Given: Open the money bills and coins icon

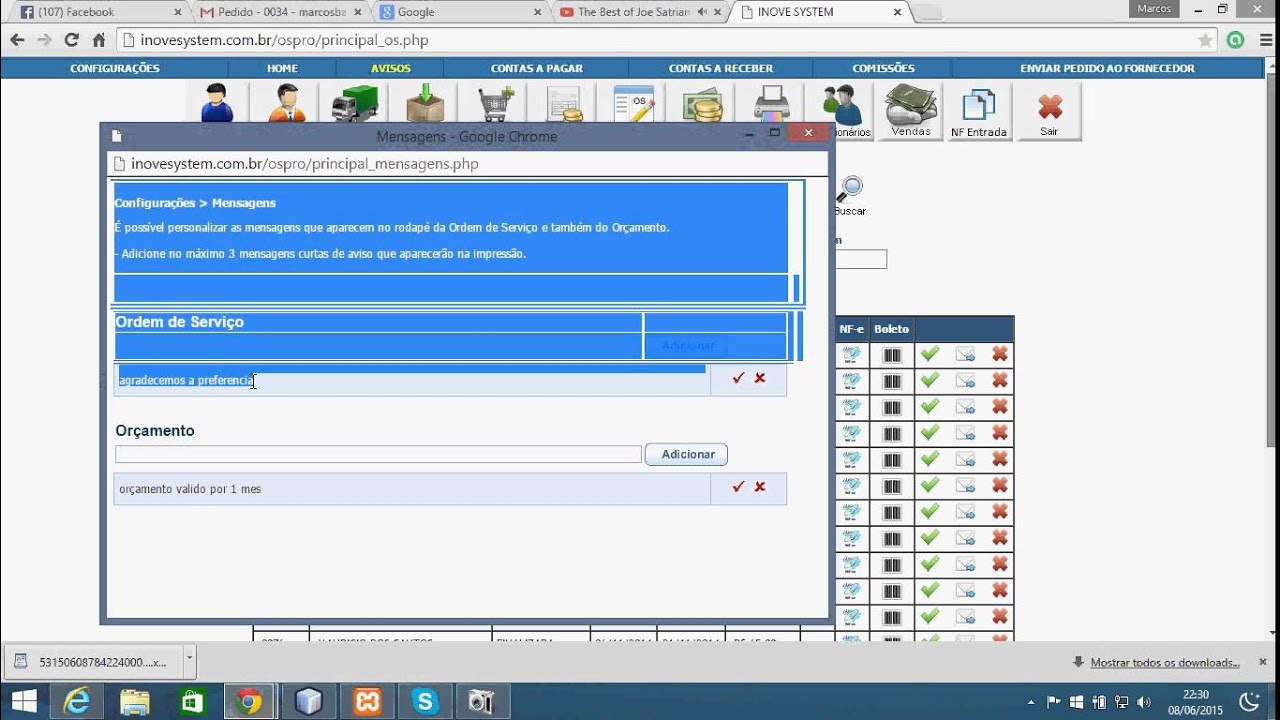Looking at the screenshot, I should tap(703, 104).
